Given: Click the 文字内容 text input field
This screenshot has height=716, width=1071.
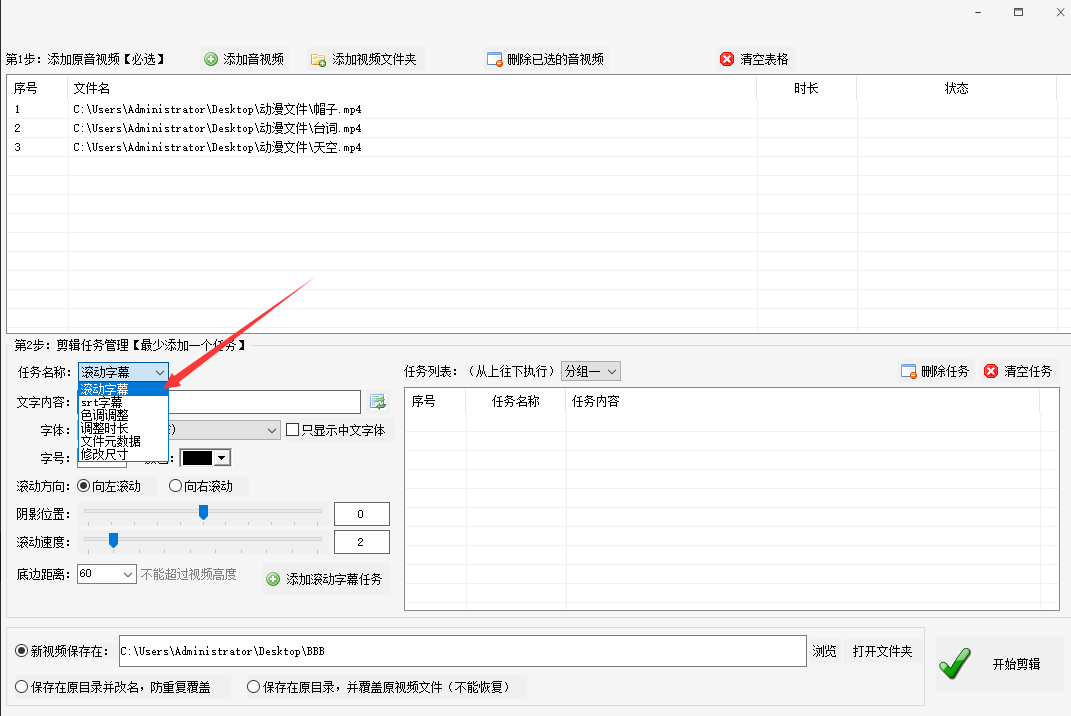Looking at the screenshot, I should 264,402.
